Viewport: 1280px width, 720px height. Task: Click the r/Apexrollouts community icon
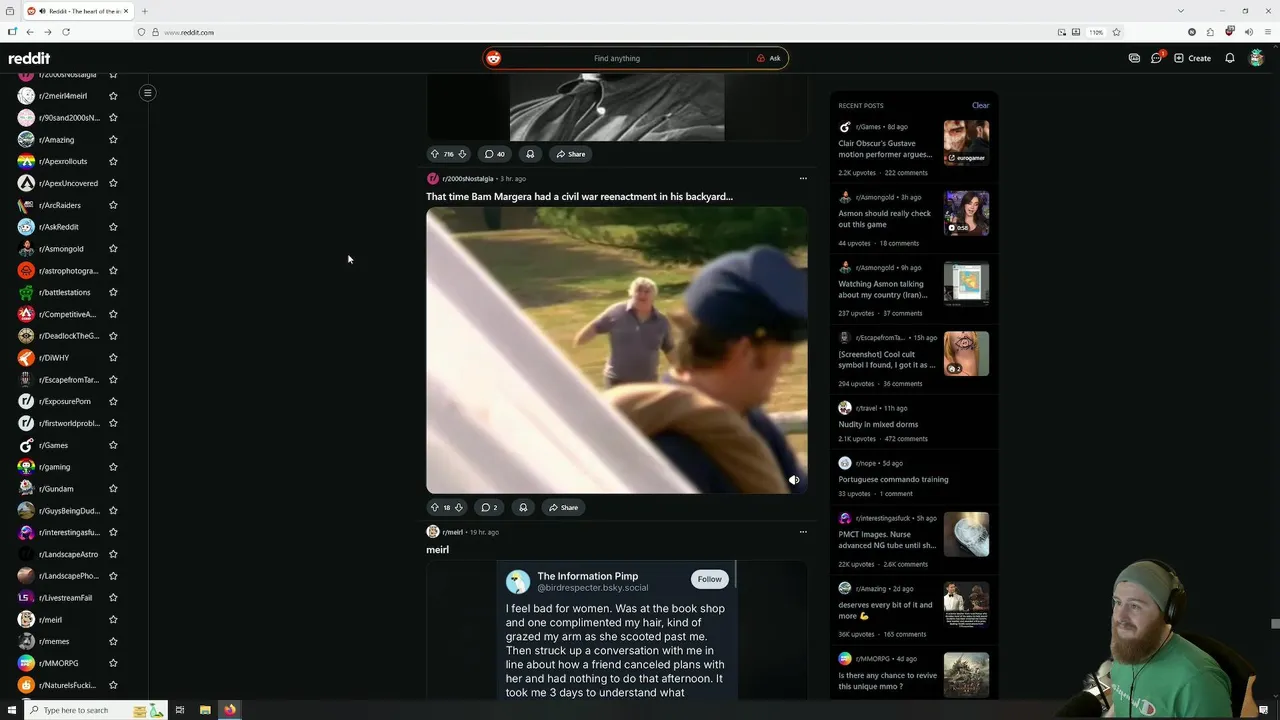26,161
